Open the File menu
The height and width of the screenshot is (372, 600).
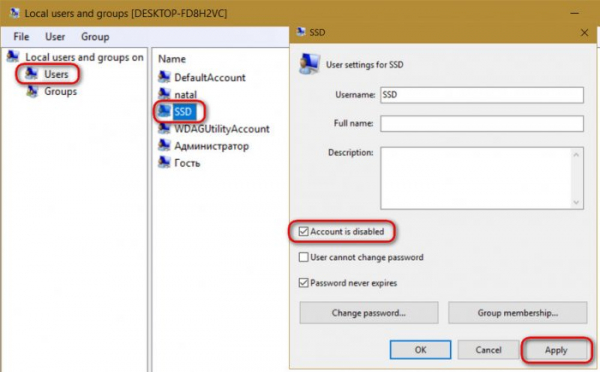point(21,37)
